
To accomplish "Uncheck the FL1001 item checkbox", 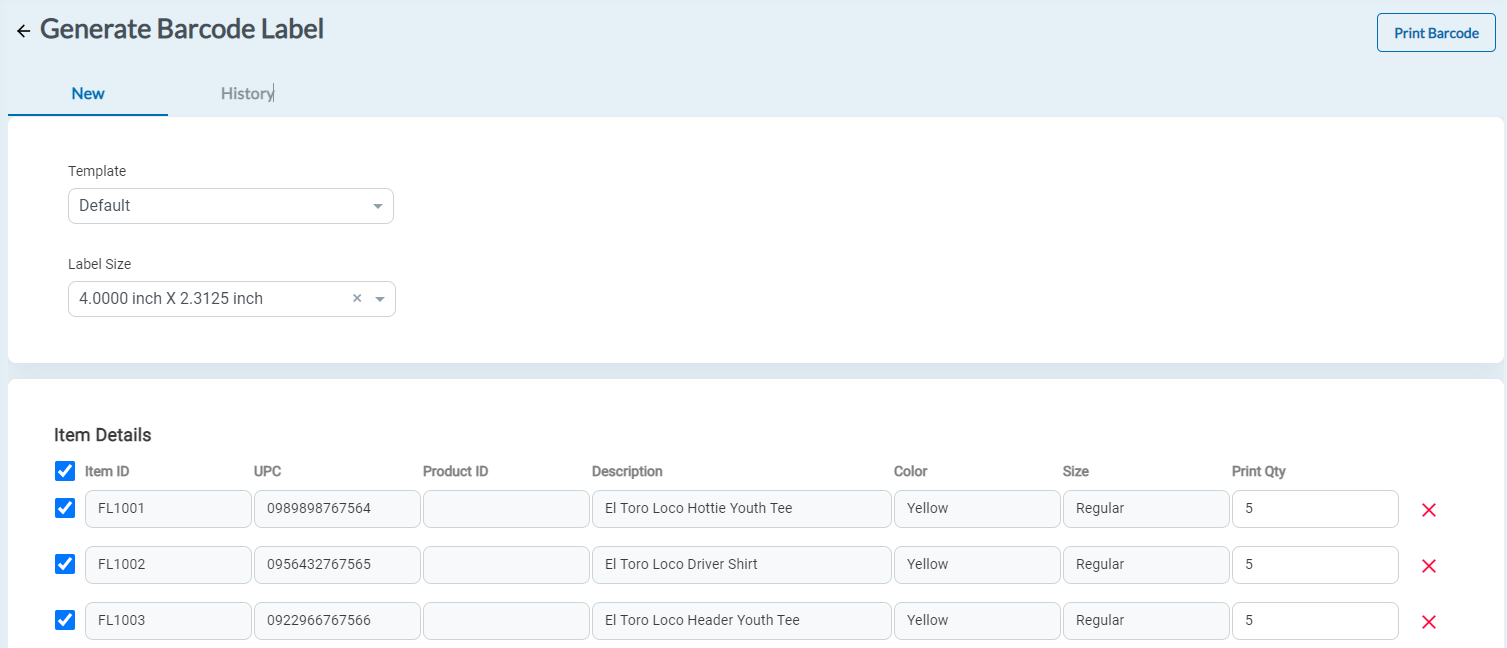I will pyautogui.click(x=65, y=508).
